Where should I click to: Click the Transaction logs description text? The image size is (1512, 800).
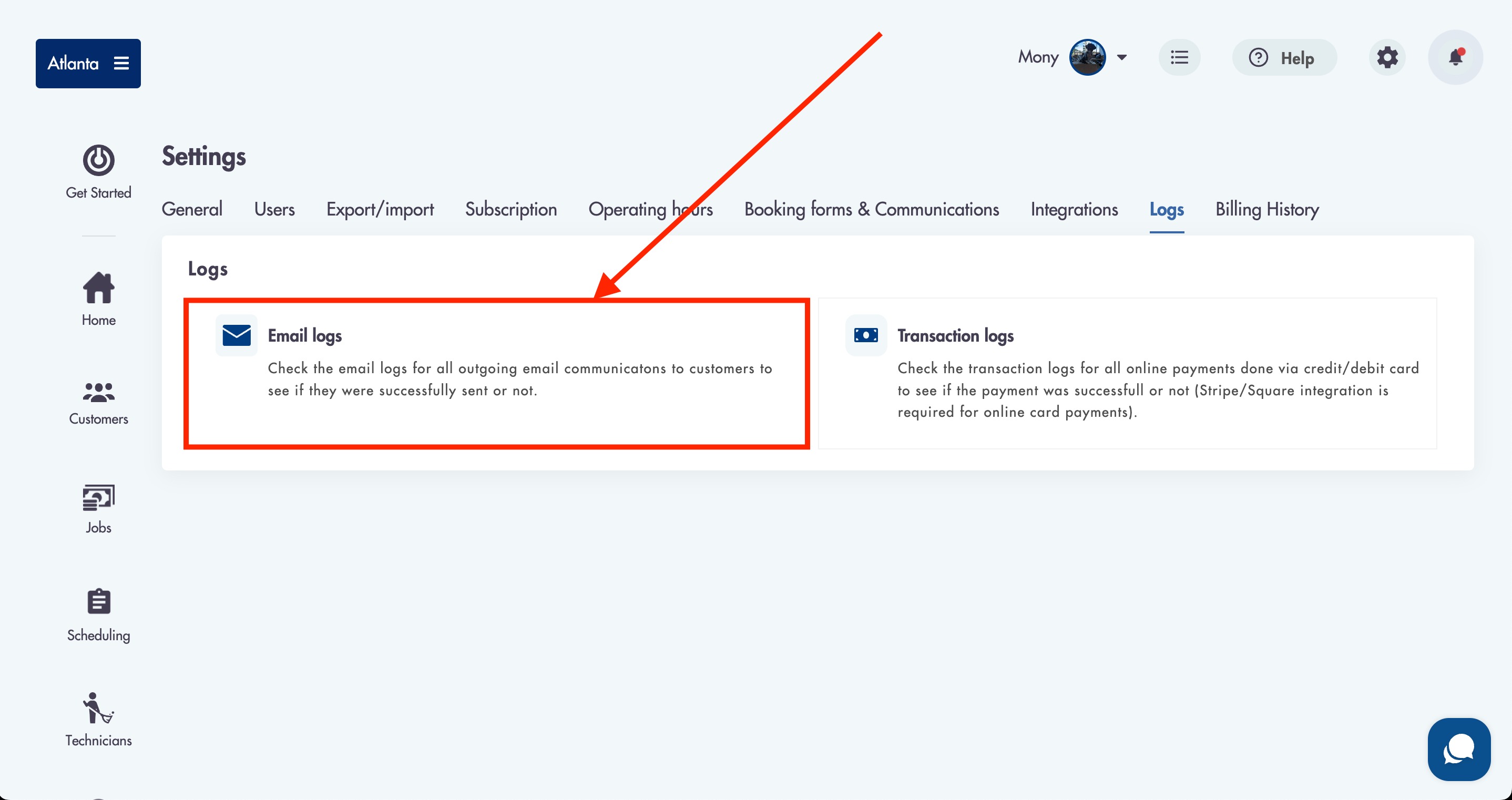[1158, 391]
